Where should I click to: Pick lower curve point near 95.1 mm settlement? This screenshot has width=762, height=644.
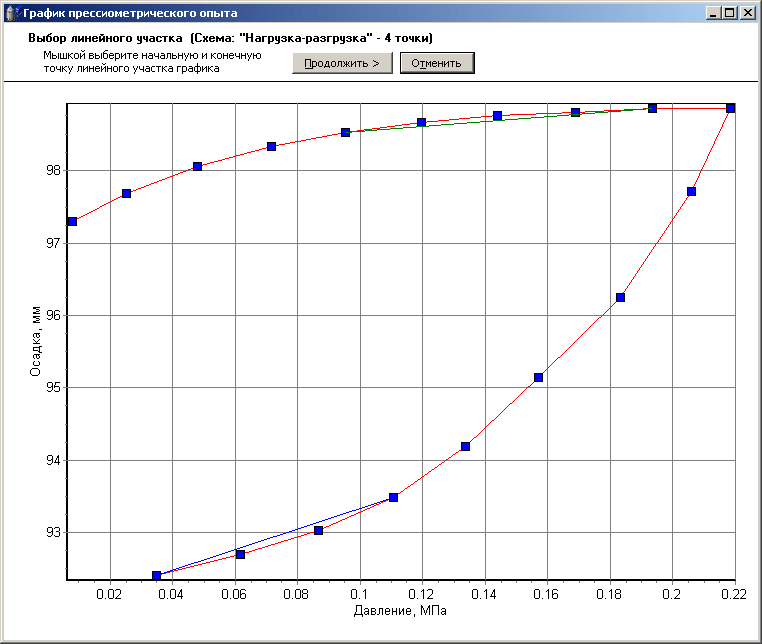(538, 377)
